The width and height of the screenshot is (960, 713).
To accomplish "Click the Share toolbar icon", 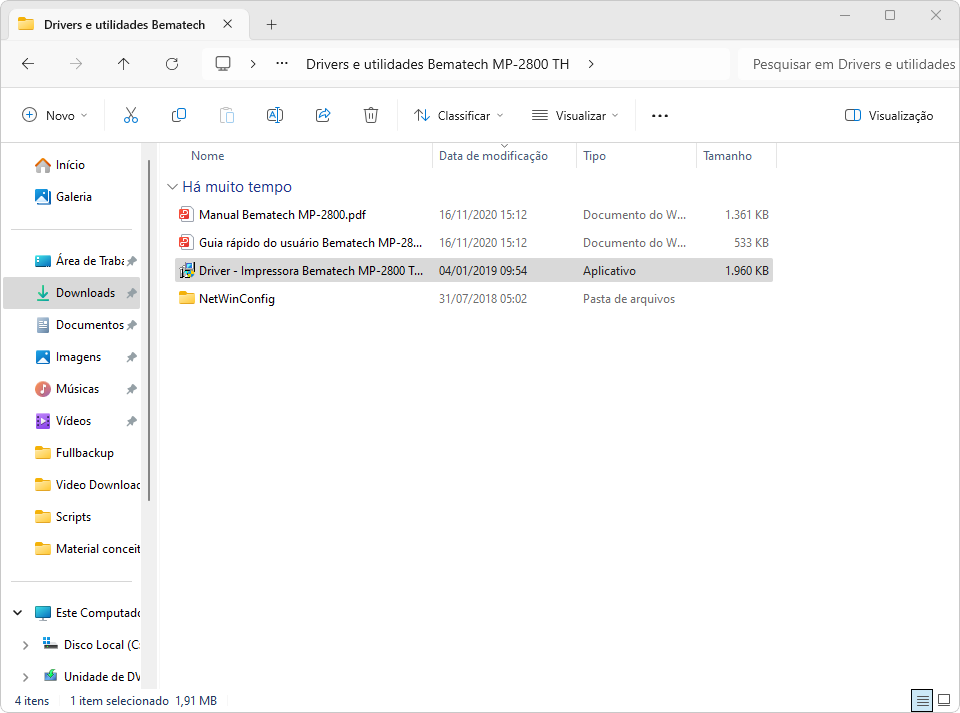I will tap(323, 115).
